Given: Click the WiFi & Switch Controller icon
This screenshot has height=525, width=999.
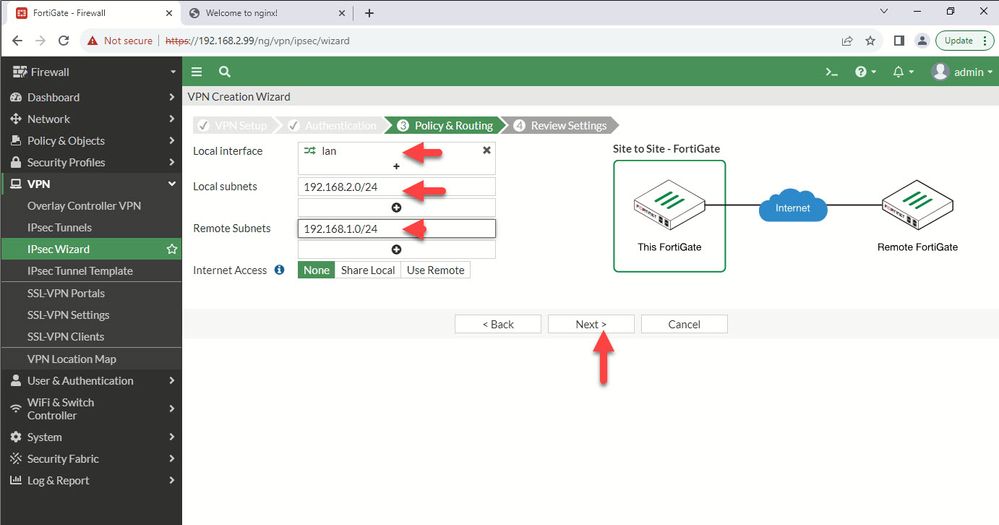Looking at the screenshot, I should pyautogui.click(x=16, y=409).
